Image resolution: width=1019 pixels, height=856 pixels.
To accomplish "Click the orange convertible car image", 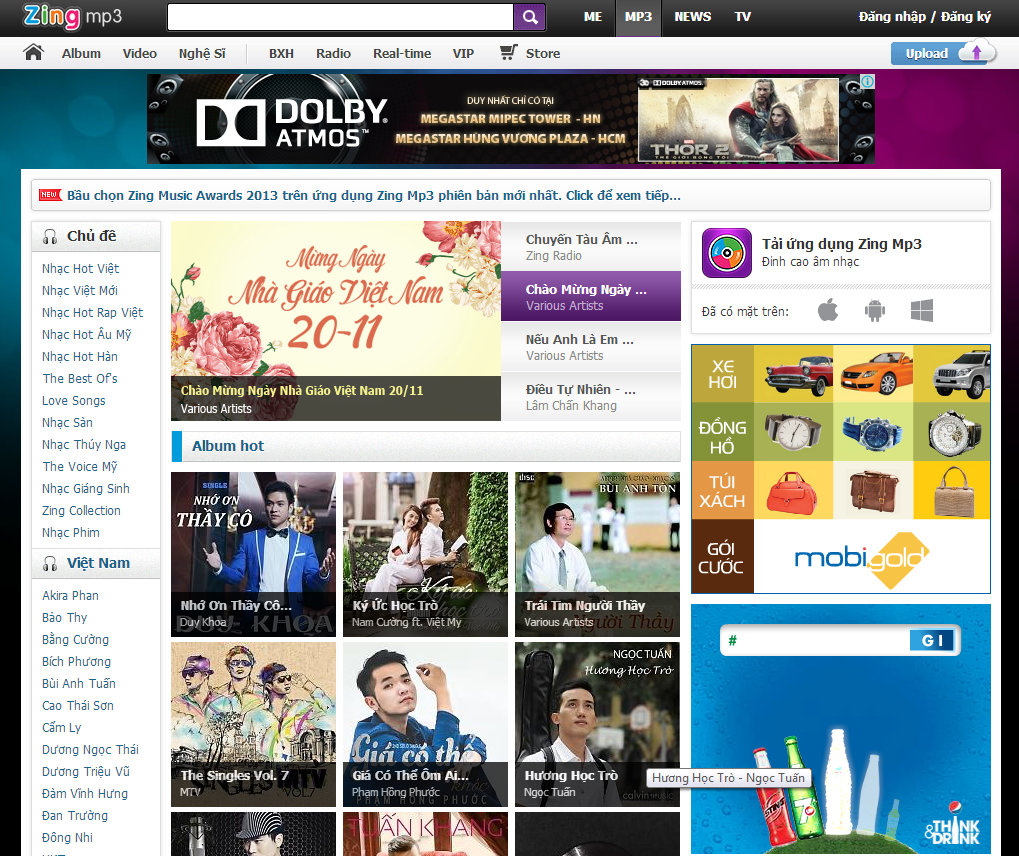I will 877,373.
